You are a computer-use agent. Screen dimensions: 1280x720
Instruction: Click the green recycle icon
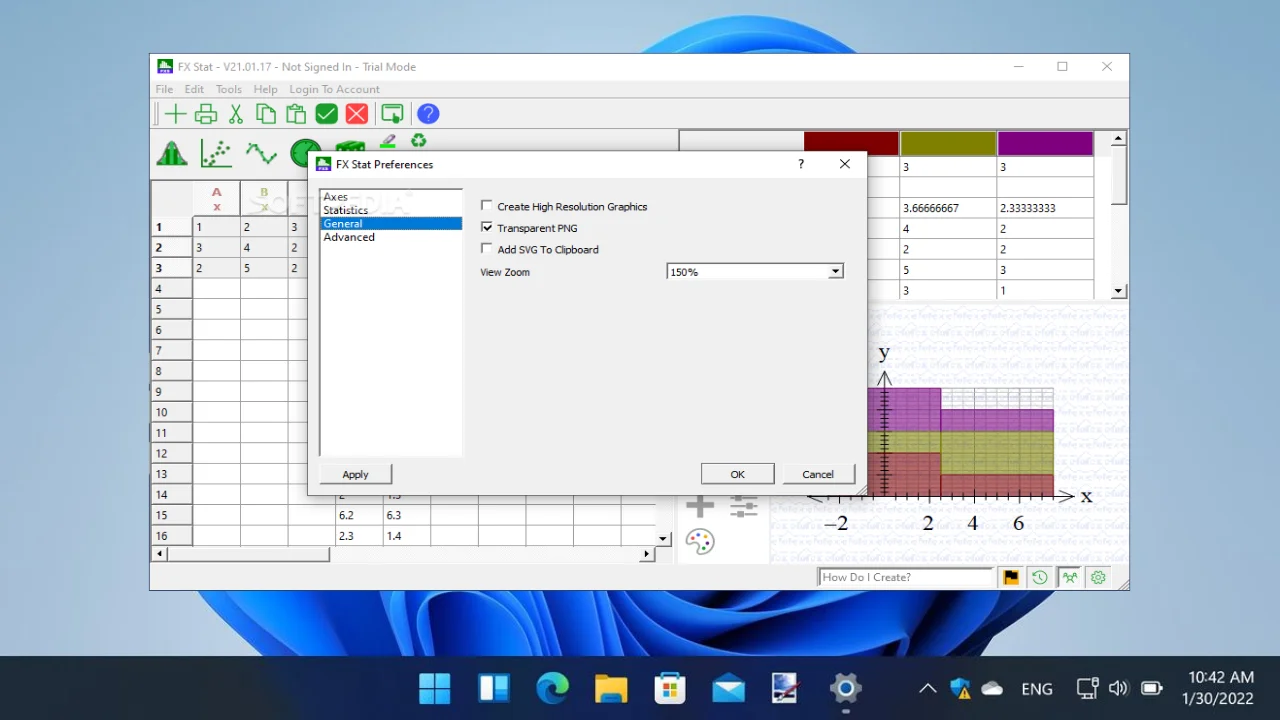(418, 141)
